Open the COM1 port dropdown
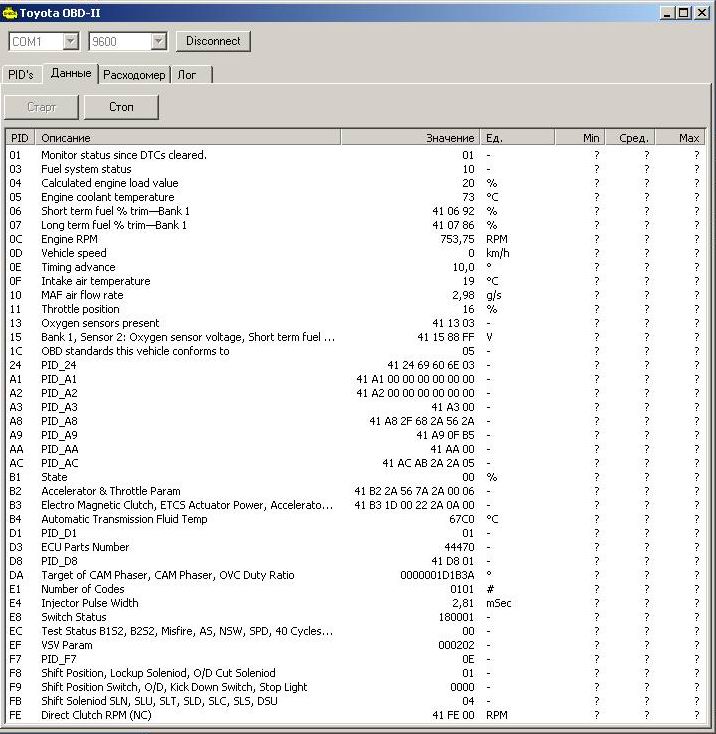Image resolution: width=716 pixels, height=734 pixels. click(70, 41)
